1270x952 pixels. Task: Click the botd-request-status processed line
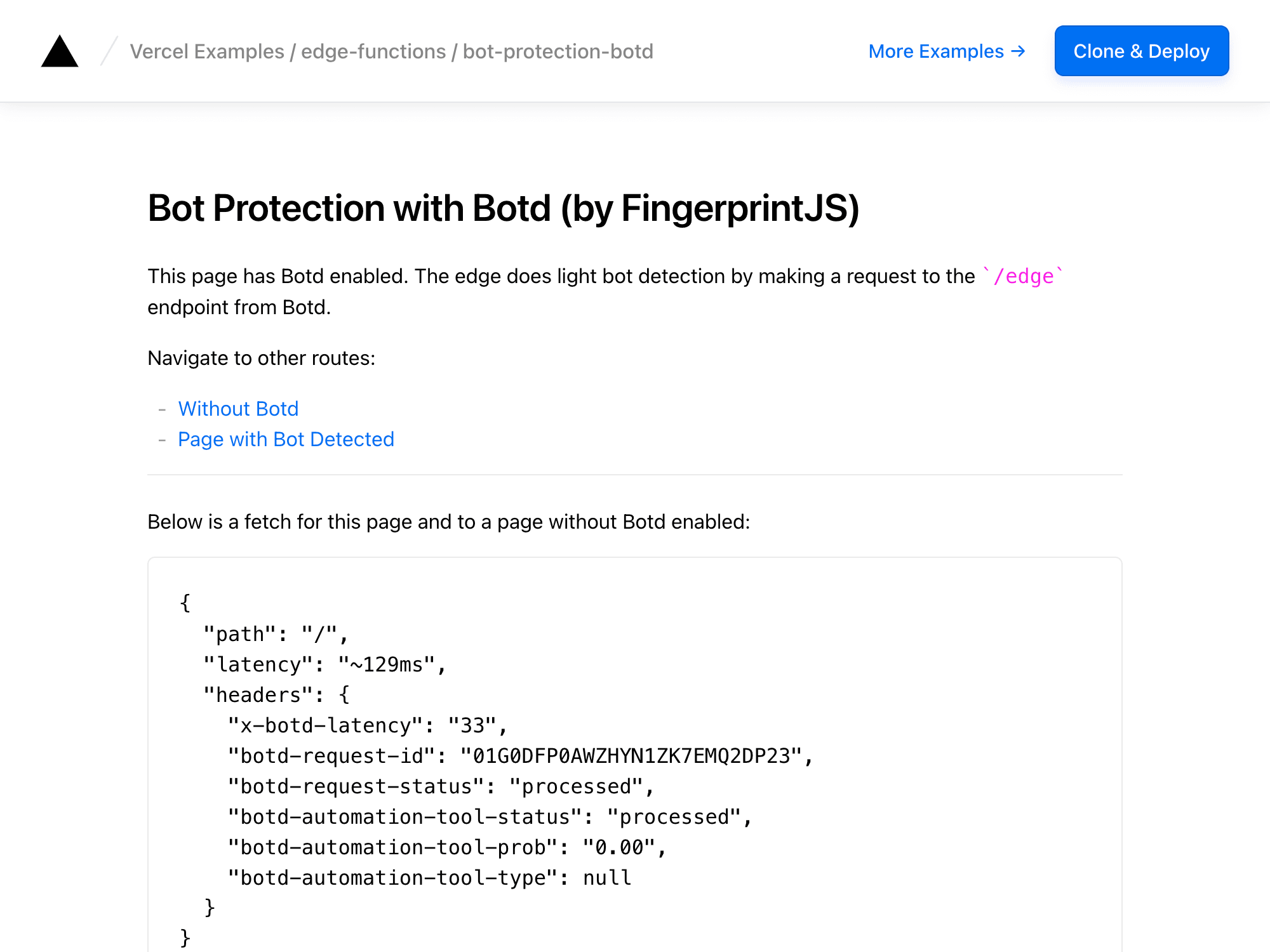click(x=441, y=786)
